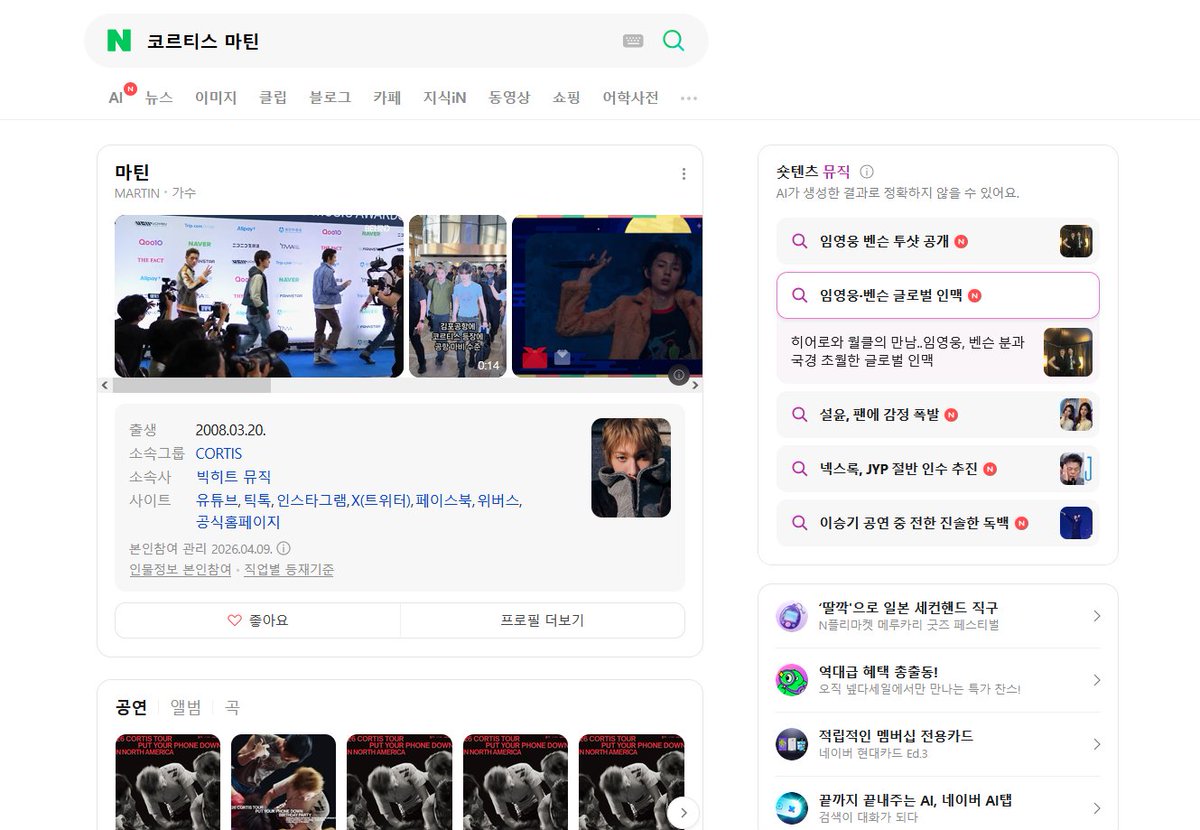Switch to the 쇼핑 tab
1200x830 pixels.
coord(566,98)
